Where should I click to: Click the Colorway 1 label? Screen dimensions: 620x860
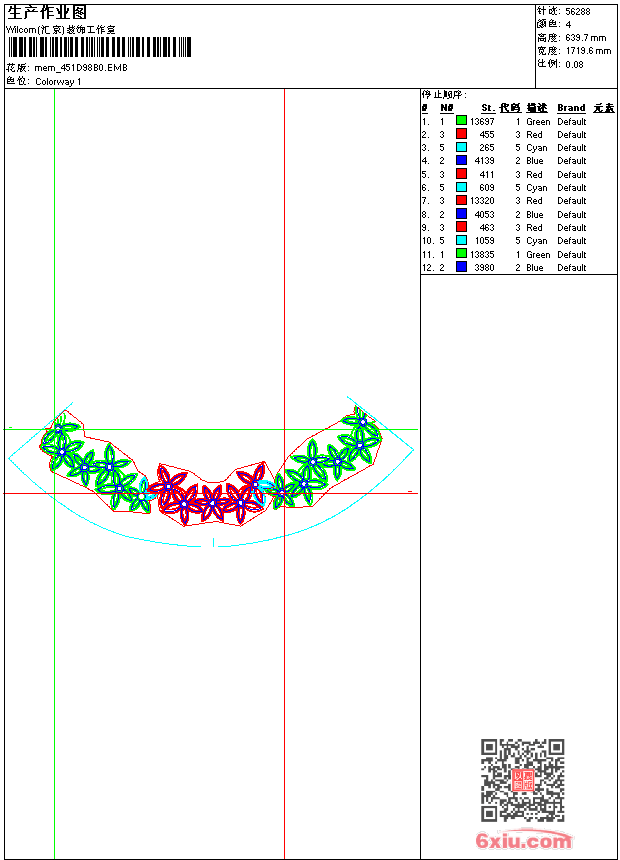[58, 82]
